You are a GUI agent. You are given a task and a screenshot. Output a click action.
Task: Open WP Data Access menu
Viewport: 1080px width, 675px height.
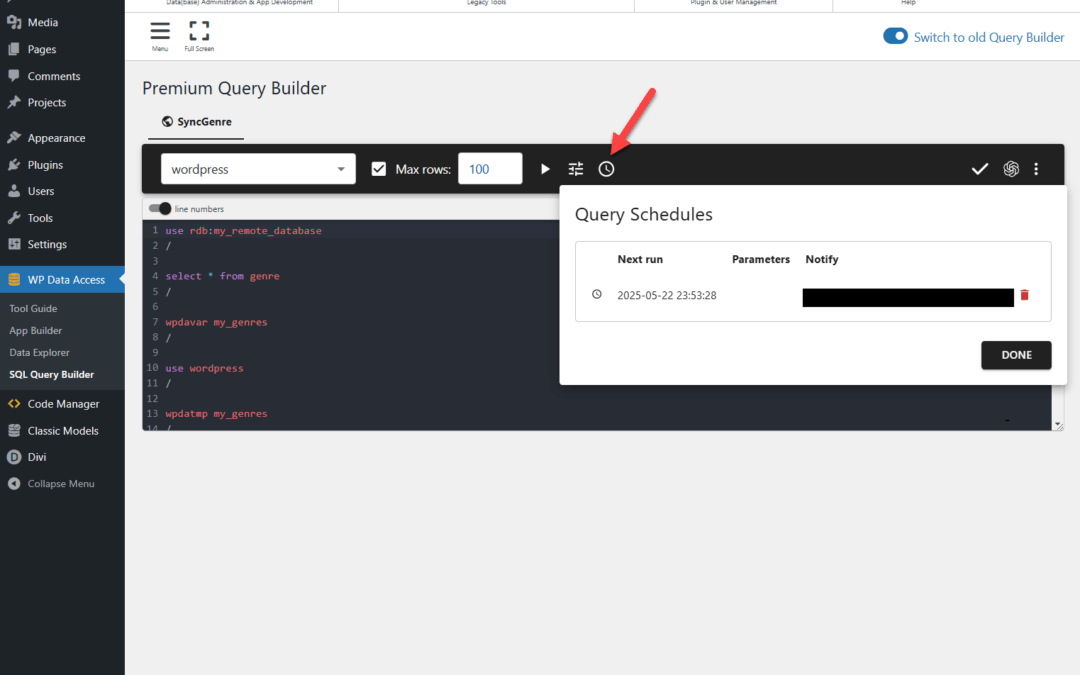pos(66,280)
